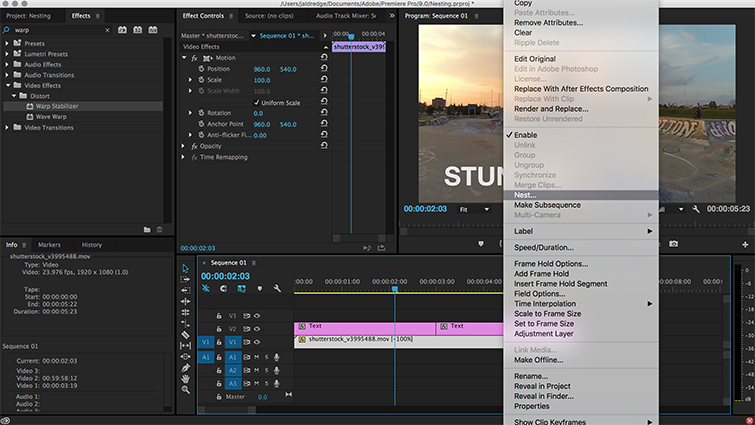Choose Nest... from the context menu
755x425 pixels.
(x=526, y=195)
